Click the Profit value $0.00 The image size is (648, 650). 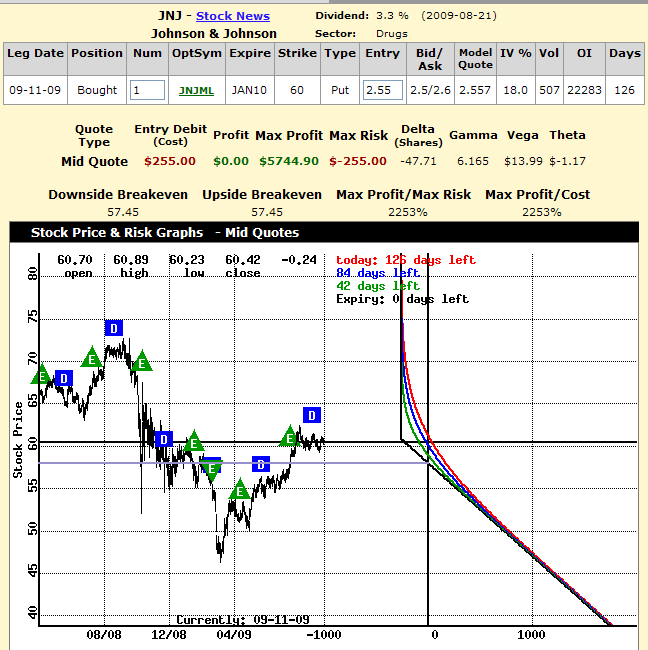click(231, 161)
